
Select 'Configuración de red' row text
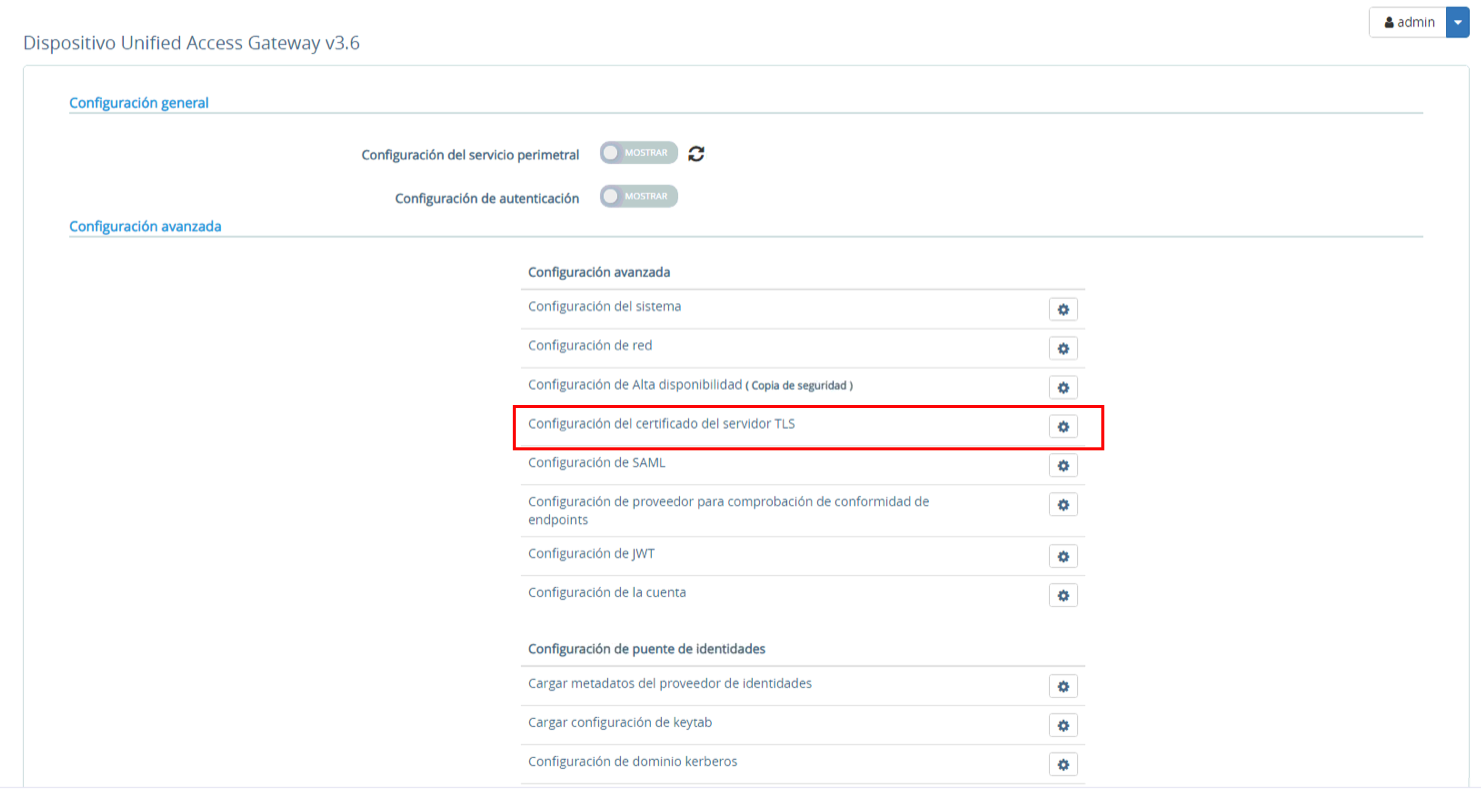click(590, 345)
